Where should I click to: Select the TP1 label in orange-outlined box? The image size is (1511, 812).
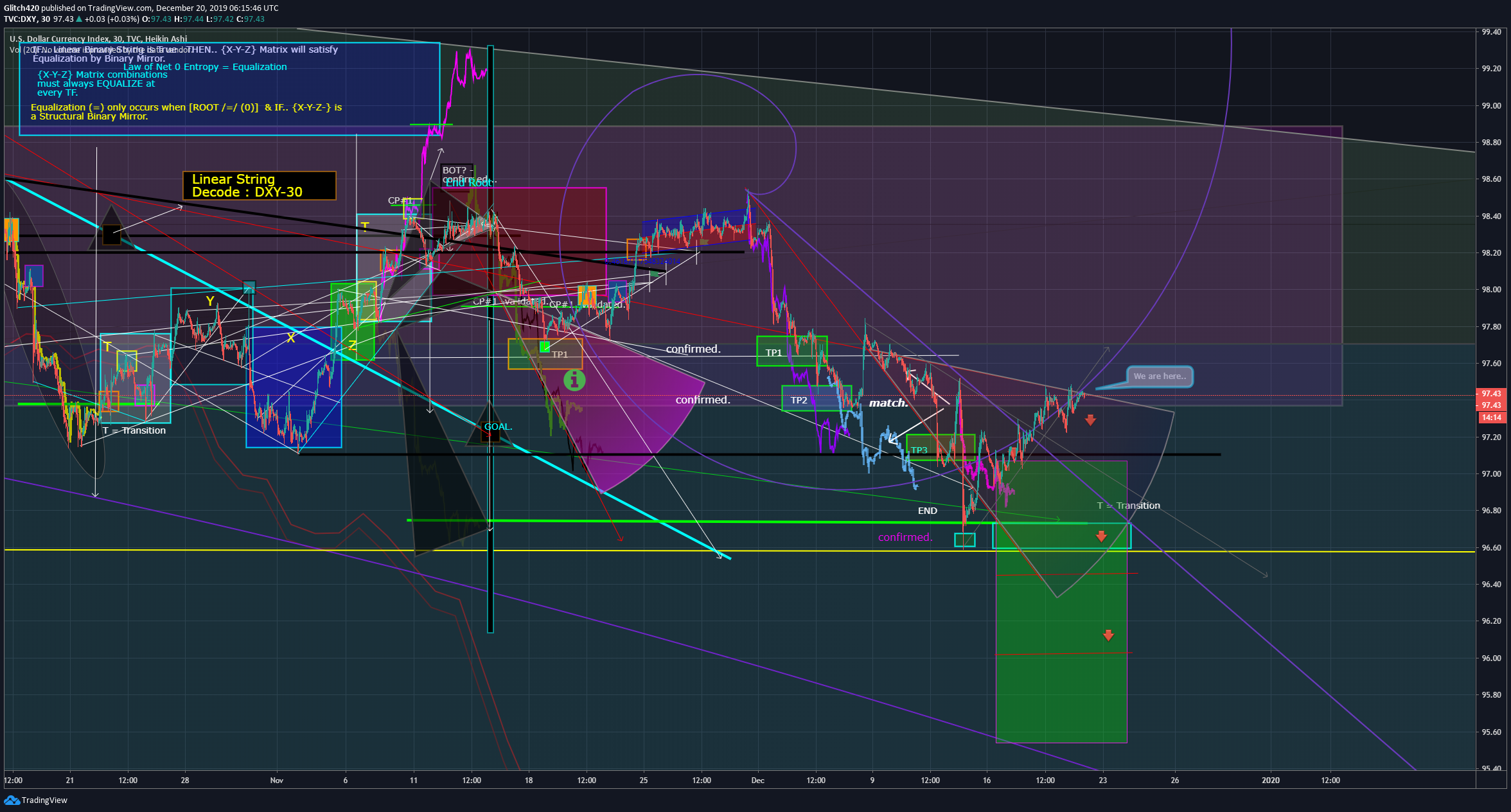click(x=560, y=354)
